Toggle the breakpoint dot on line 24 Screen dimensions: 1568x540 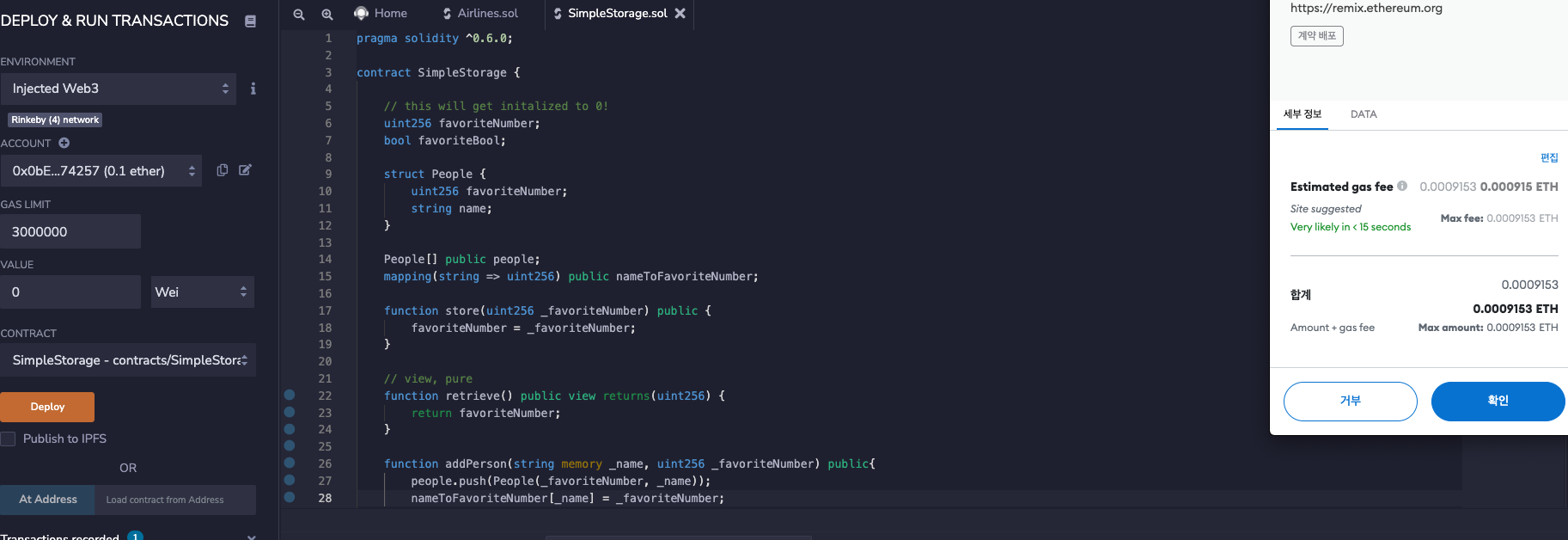[x=290, y=429]
